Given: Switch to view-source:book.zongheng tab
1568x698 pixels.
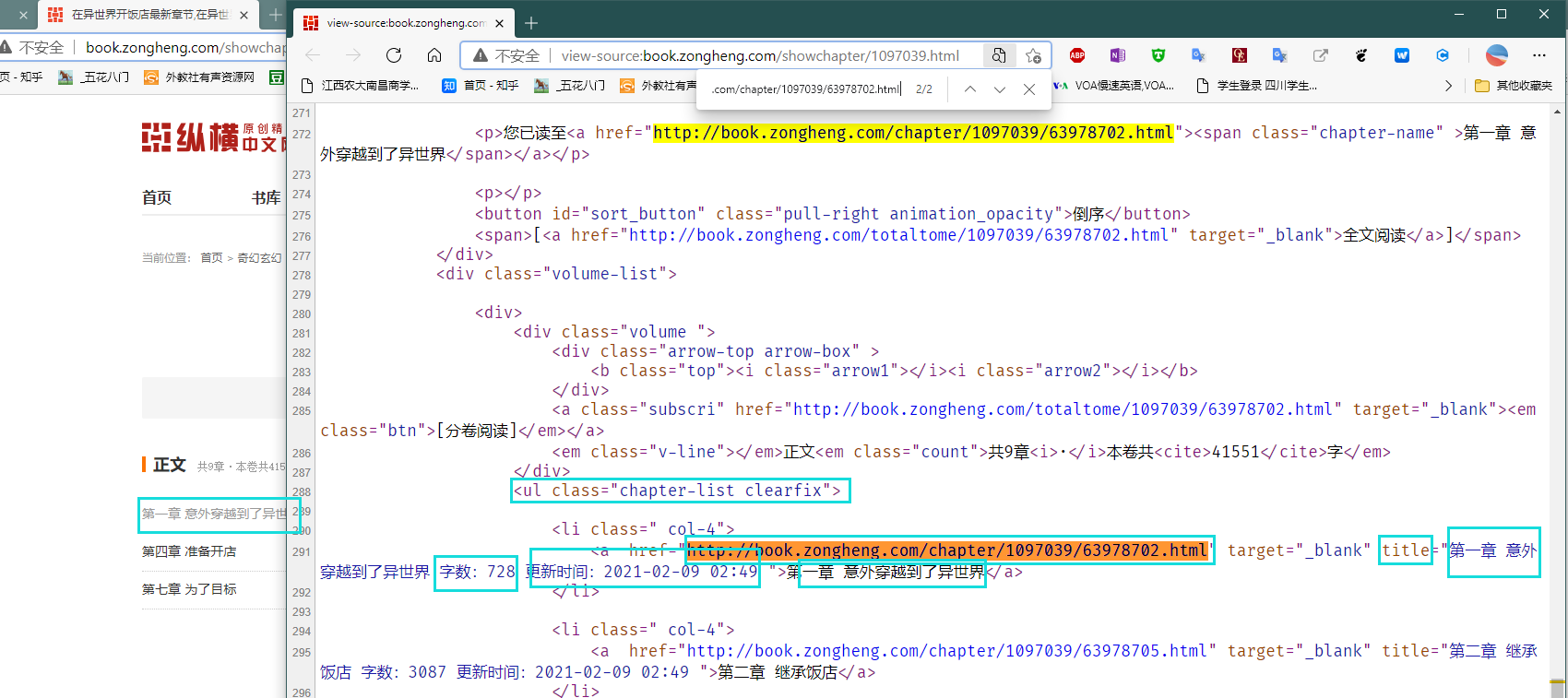Looking at the screenshot, I should click(x=403, y=23).
